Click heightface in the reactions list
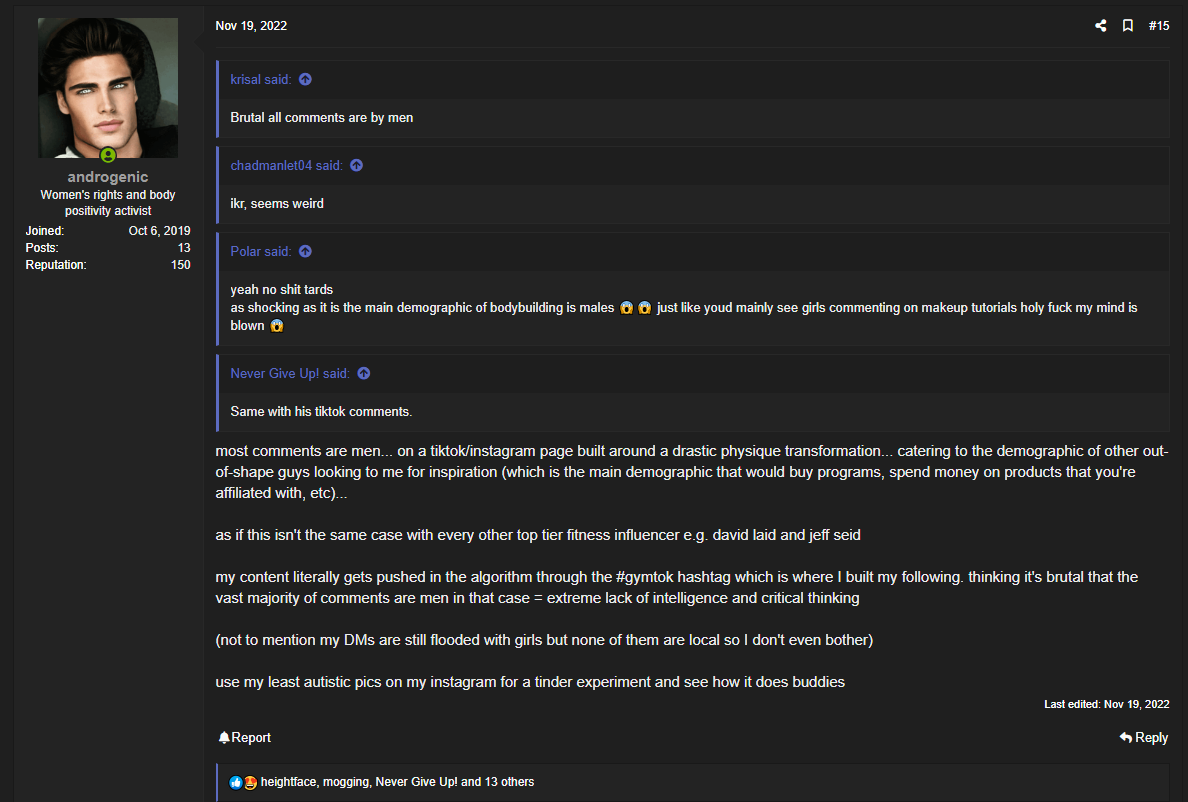Image resolution: width=1188 pixels, height=802 pixels. click(289, 782)
